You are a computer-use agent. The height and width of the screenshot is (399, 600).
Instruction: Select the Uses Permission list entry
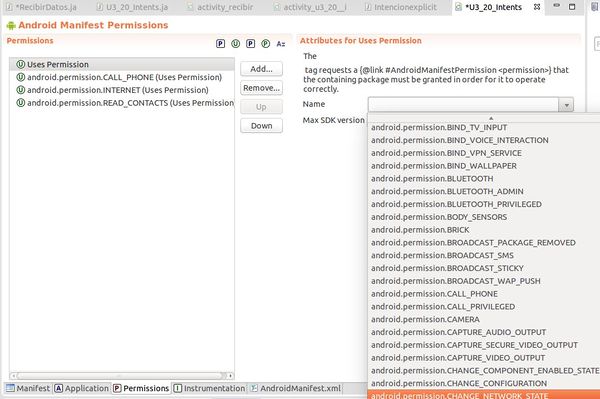pyautogui.click(x=122, y=64)
